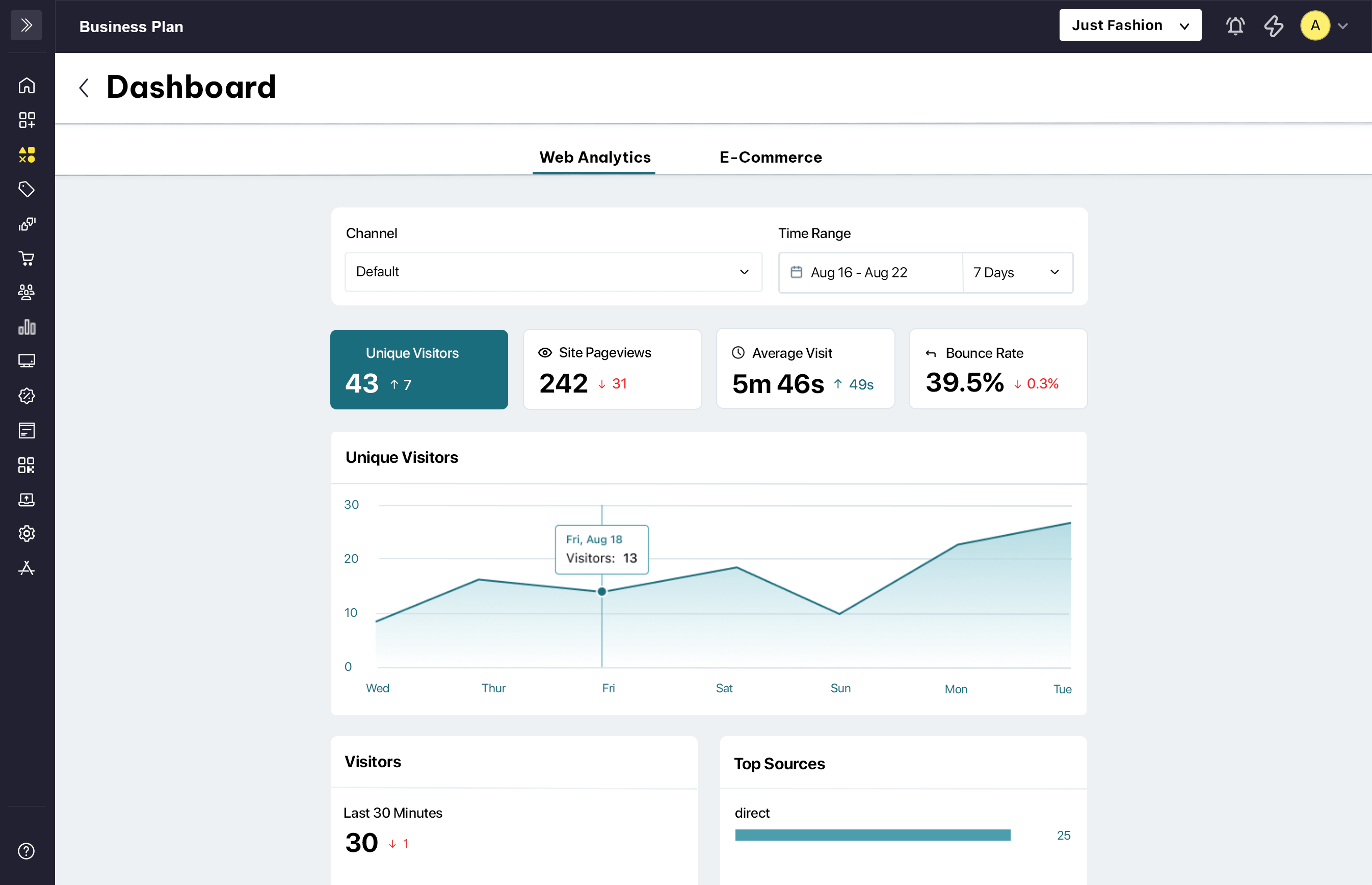
Task: Click the Home icon in sidebar
Action: tap(27, 86)
